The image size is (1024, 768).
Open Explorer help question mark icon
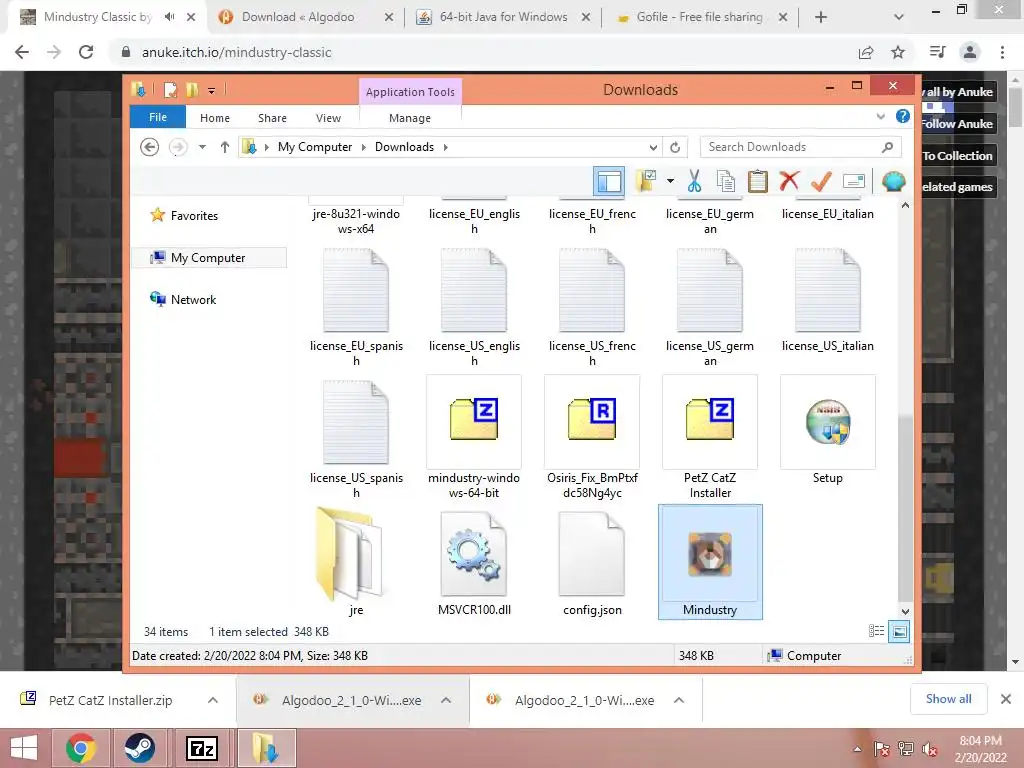pos(903,116)
